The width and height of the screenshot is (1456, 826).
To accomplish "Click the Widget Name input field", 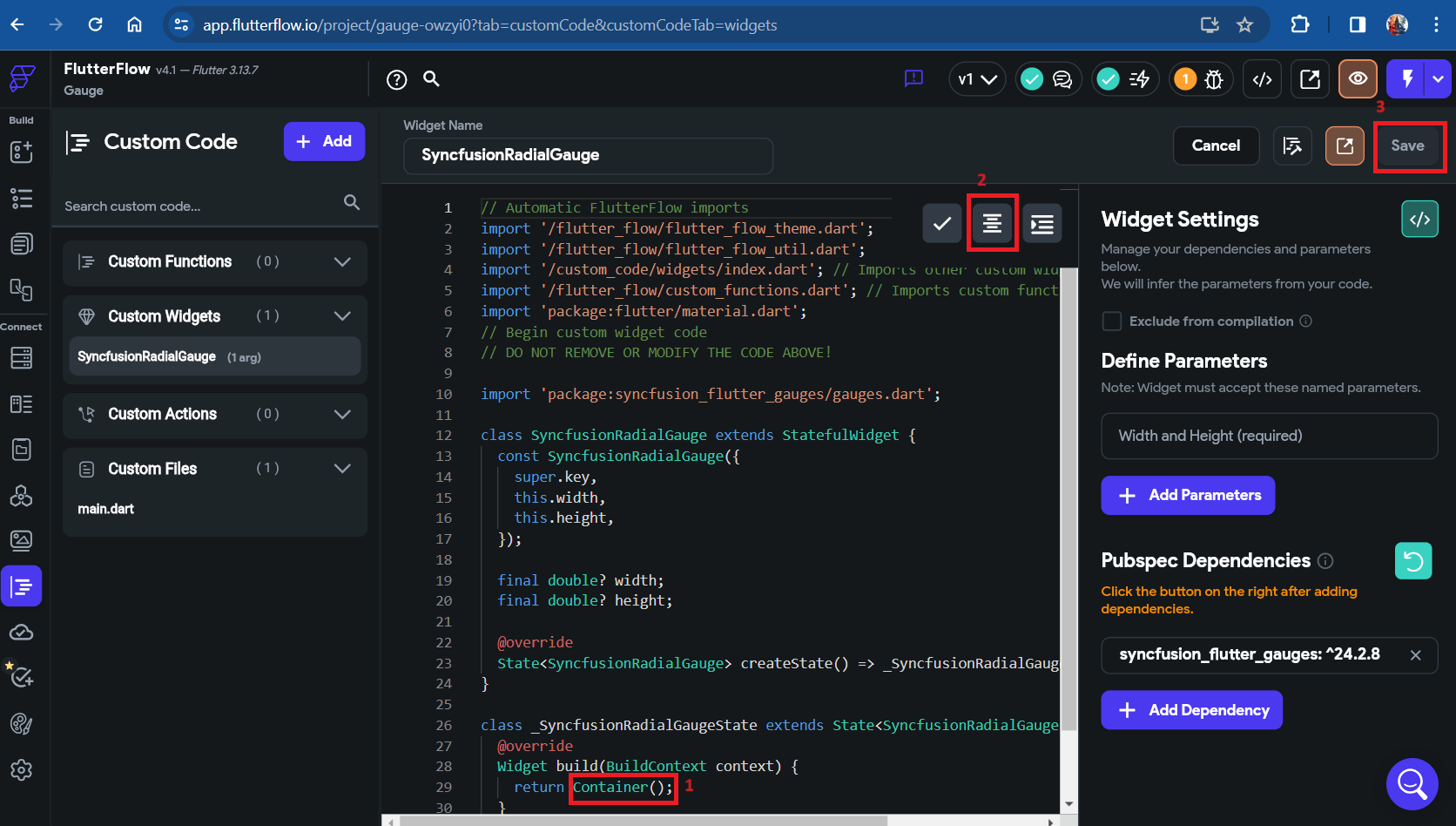I will click(x=588, y=155).
